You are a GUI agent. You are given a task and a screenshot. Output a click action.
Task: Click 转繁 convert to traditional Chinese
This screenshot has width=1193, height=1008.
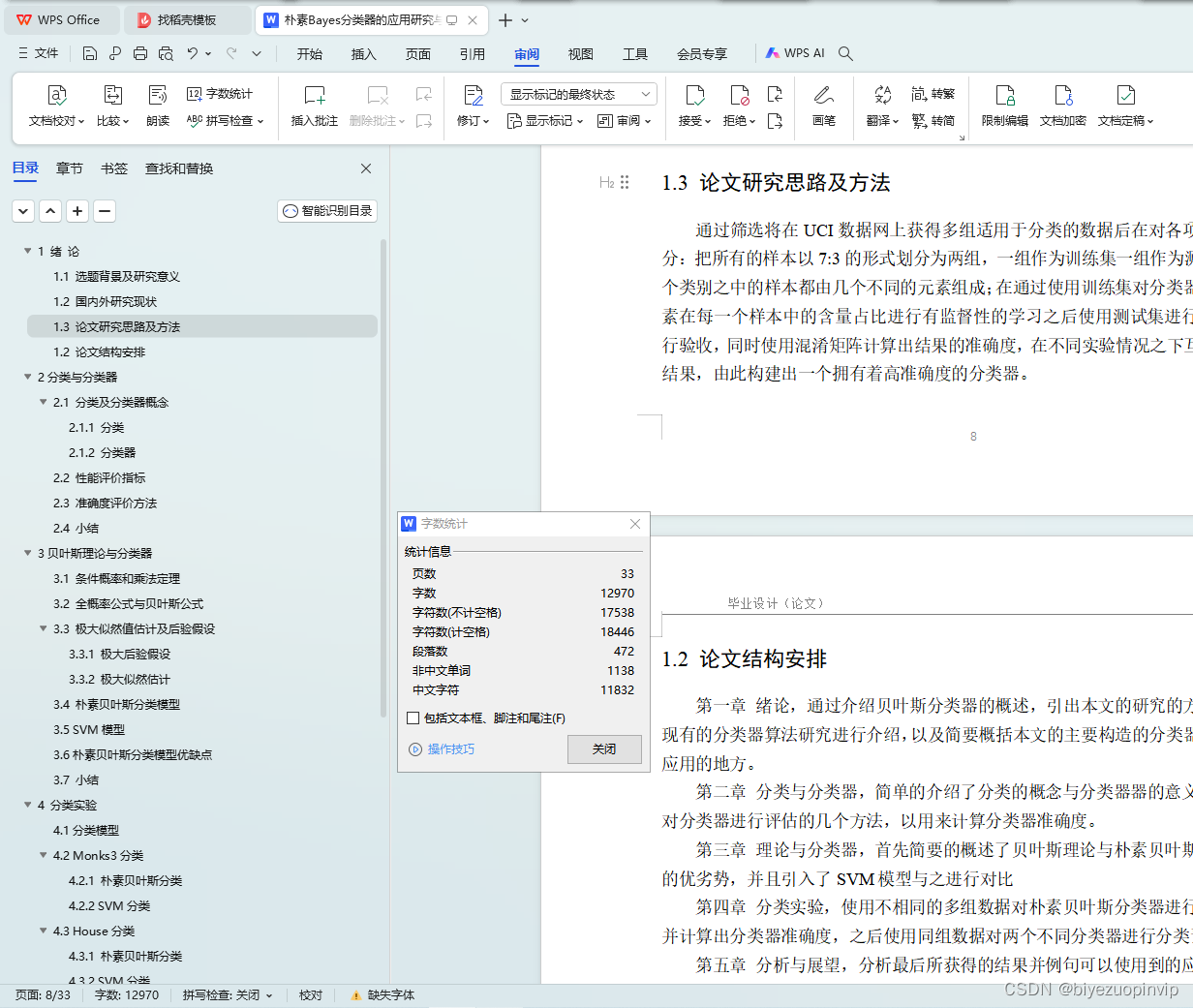(x=933, y=94)
